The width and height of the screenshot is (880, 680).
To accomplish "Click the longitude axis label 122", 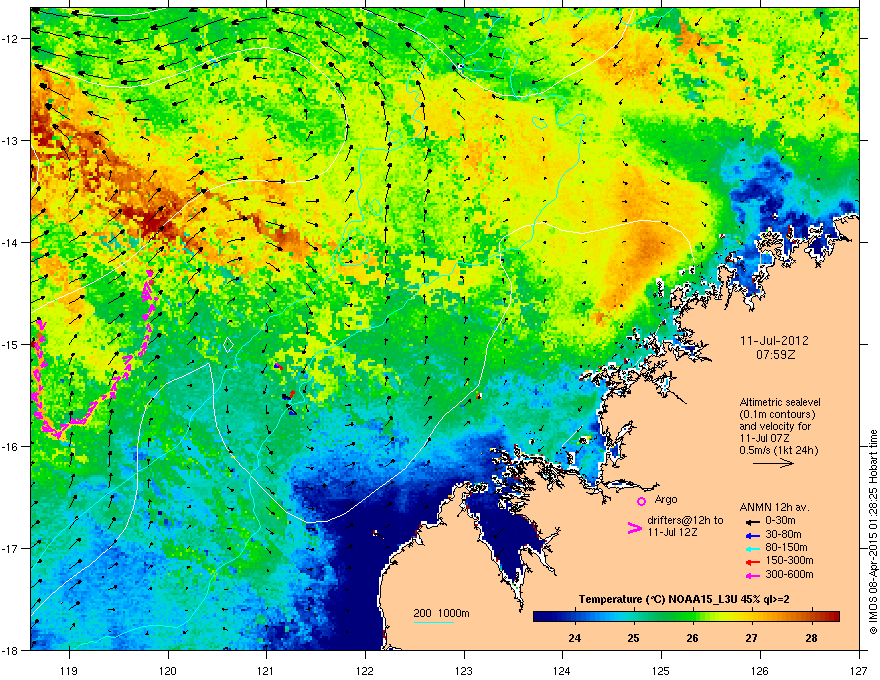I will coord(365,670).
